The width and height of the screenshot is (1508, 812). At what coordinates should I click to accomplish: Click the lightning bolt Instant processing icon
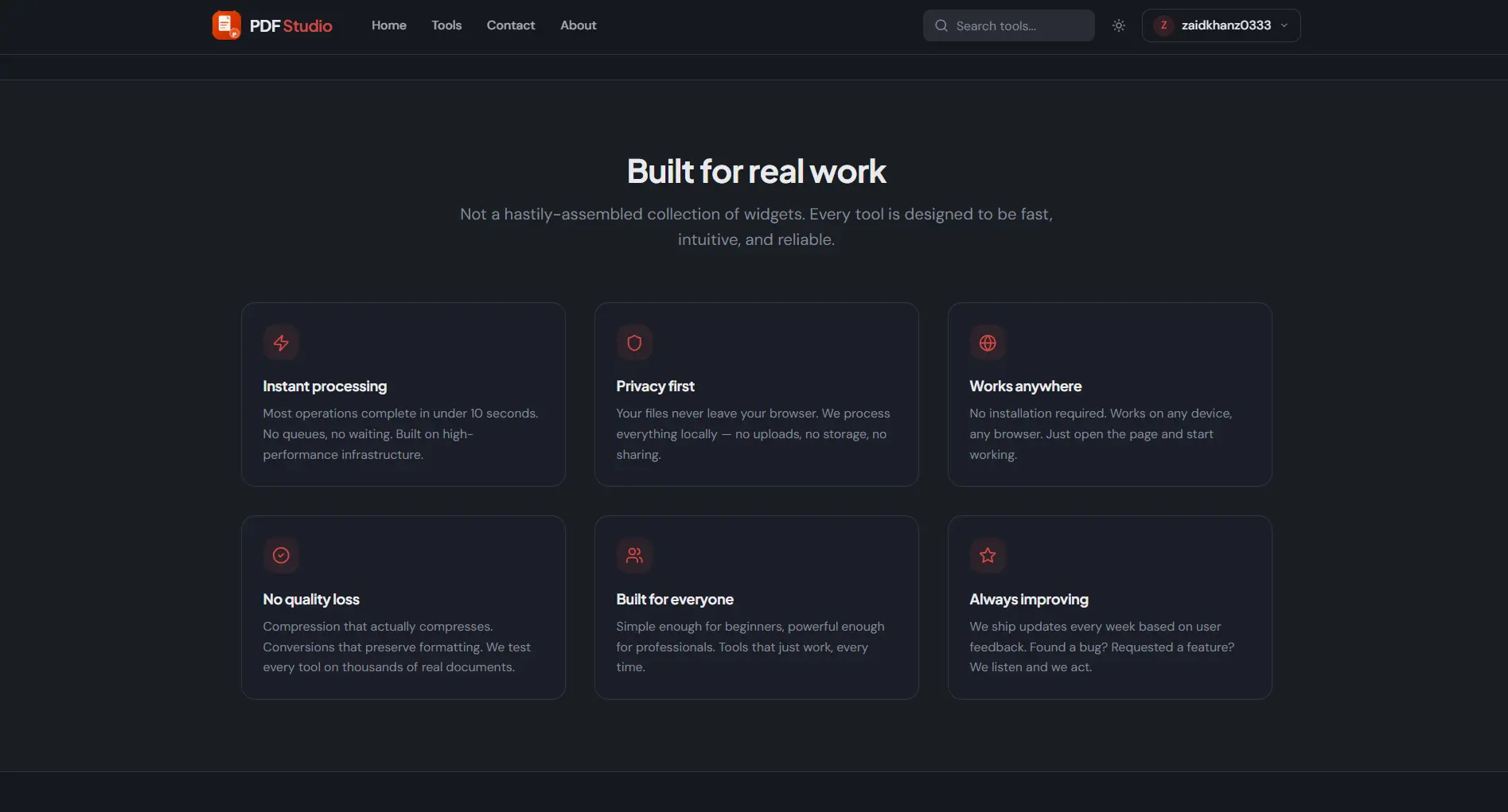pos(281,343)
